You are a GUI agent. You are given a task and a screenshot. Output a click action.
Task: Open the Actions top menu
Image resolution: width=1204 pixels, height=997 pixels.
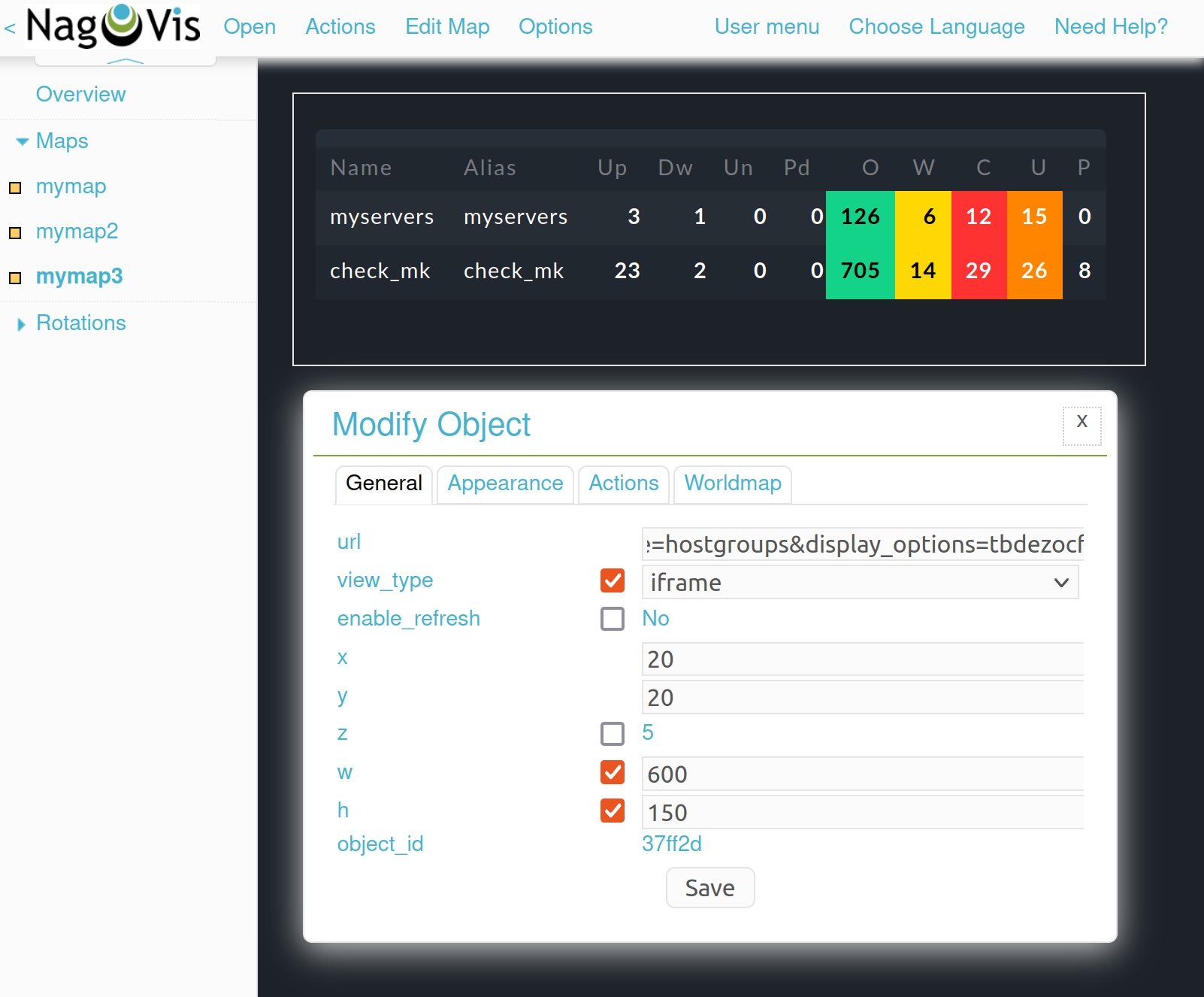pos(340,27)
